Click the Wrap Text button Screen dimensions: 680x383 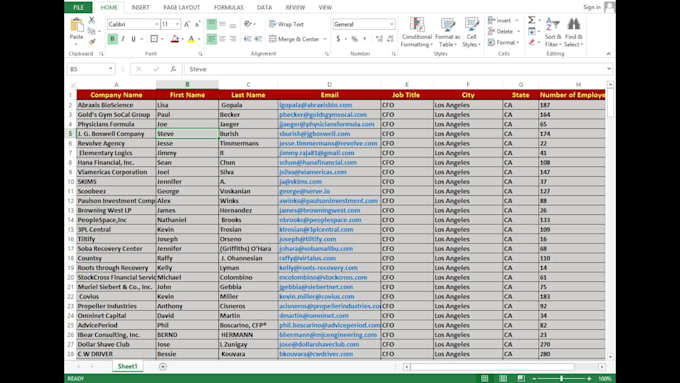click(x=286, y=24)
